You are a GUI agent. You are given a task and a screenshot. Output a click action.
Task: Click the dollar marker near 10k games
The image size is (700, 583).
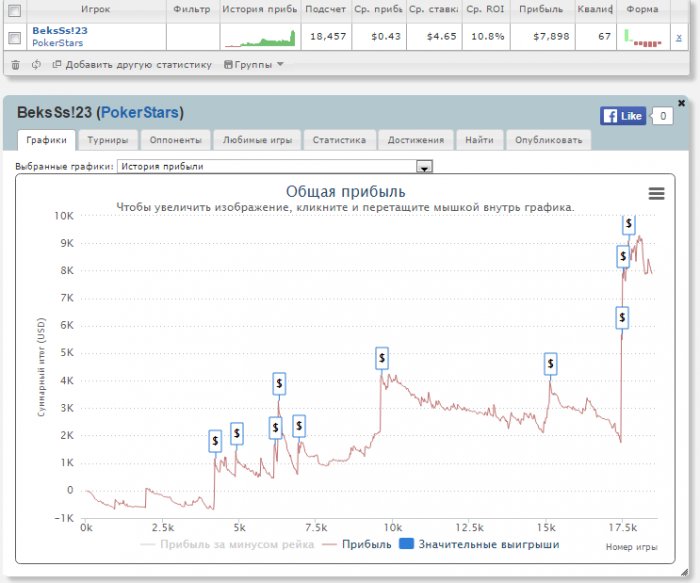[x=382, y=358]
